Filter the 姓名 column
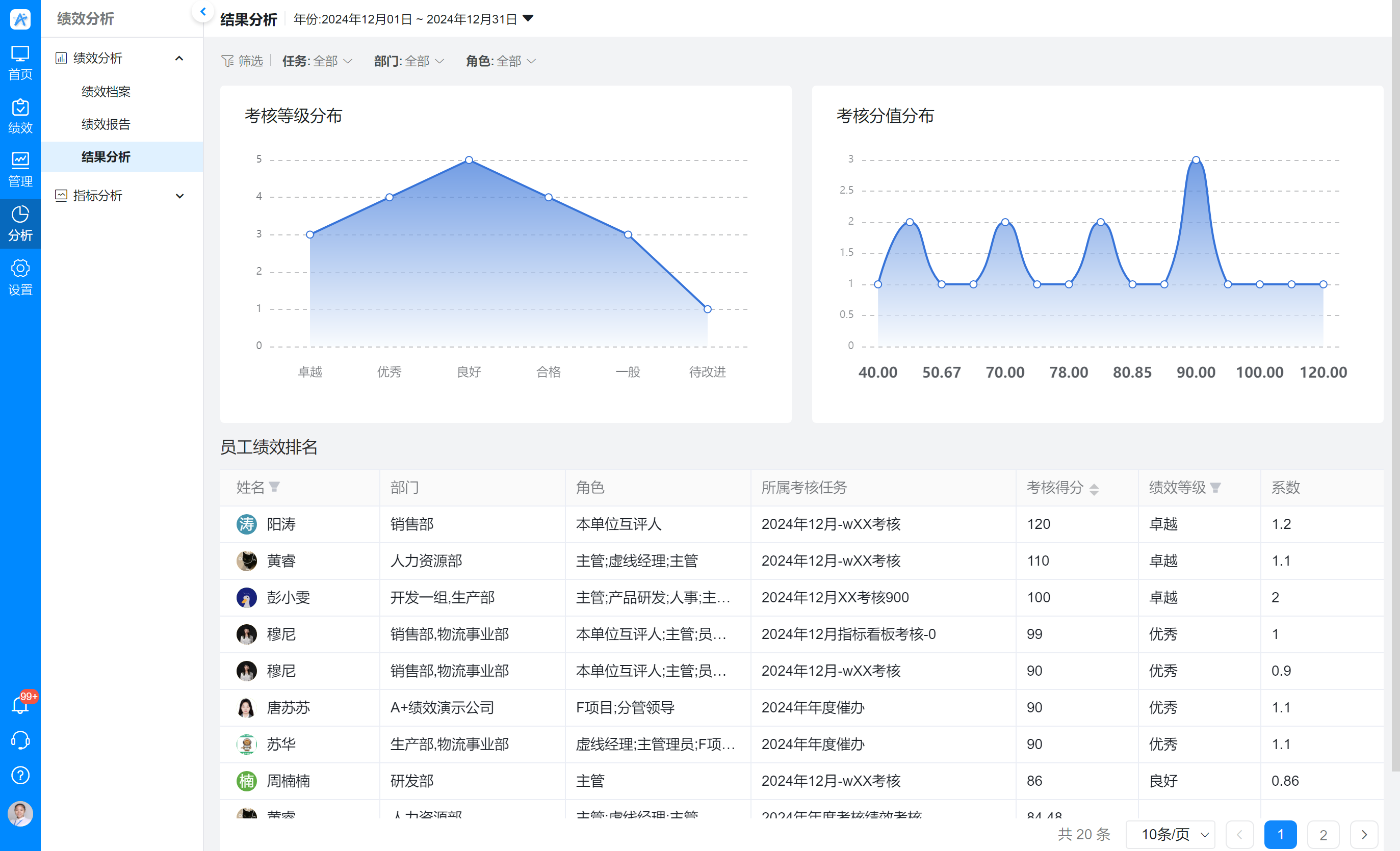This screenshot has width=1400, height=851. tap(274, 487)
